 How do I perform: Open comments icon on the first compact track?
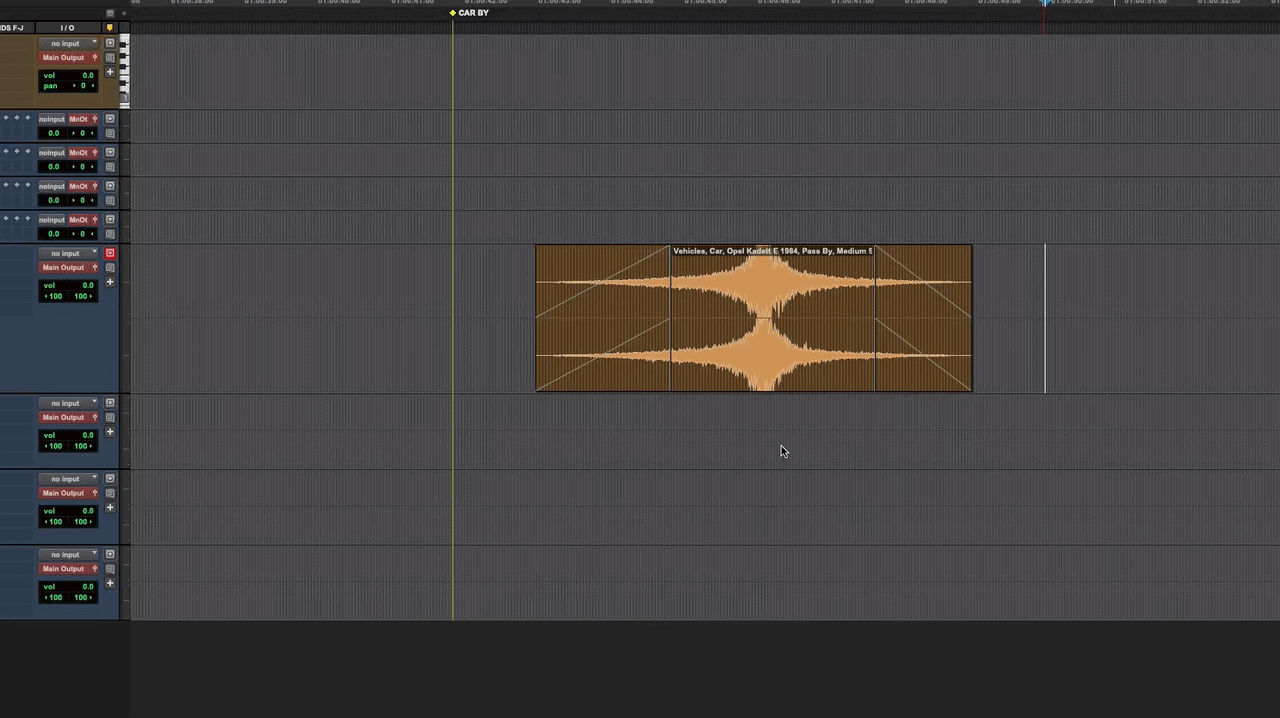pos(110,133)
